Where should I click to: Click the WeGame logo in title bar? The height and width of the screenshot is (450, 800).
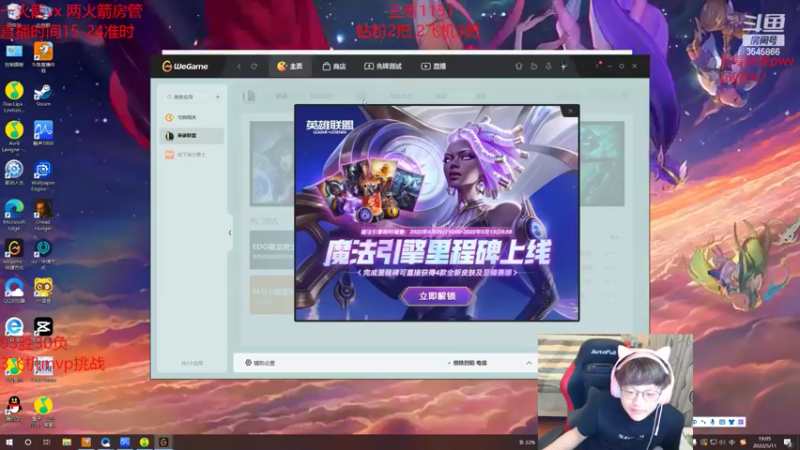[185, 66]
